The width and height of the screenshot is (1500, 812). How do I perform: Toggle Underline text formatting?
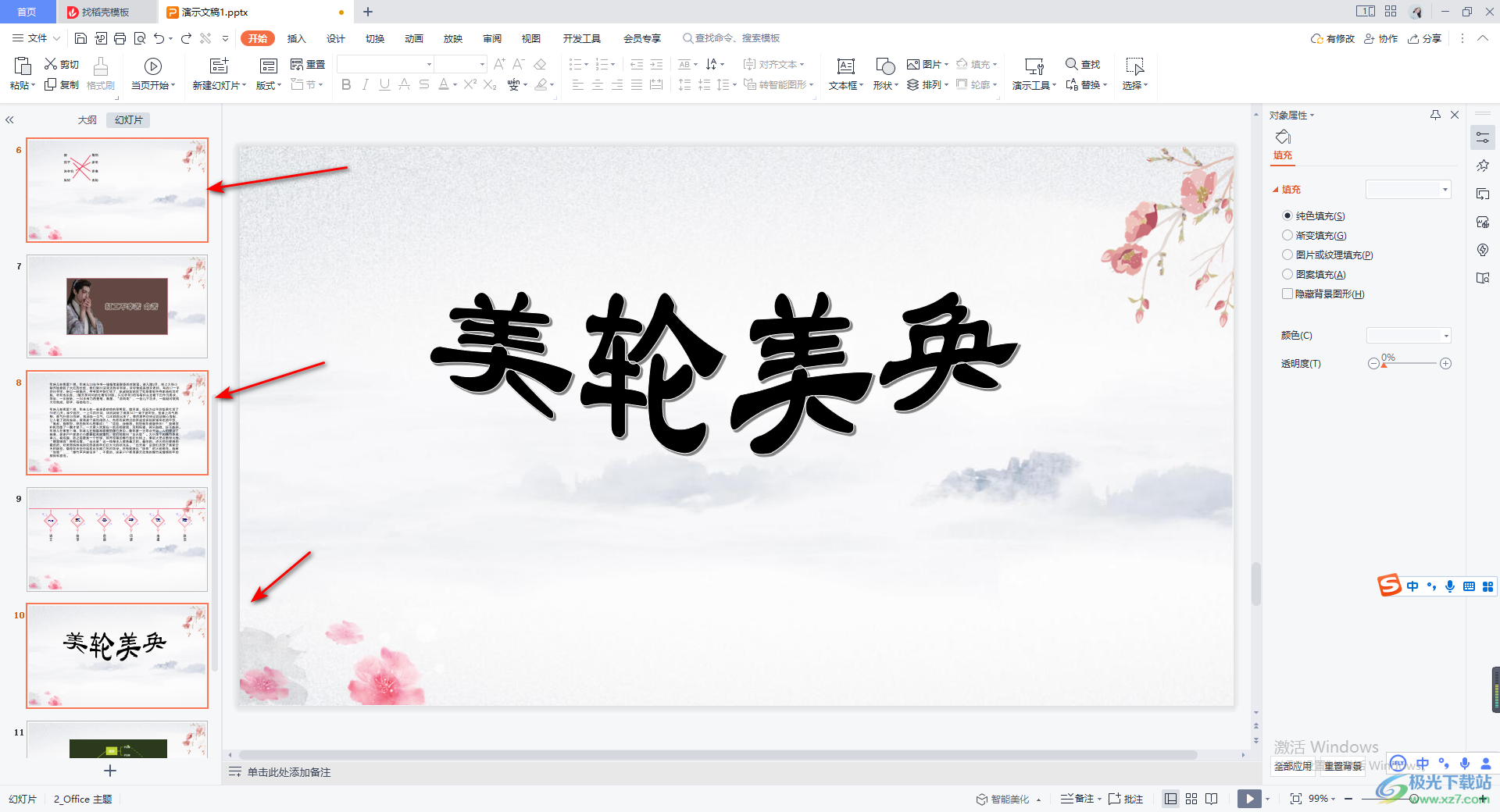(384, 84)
